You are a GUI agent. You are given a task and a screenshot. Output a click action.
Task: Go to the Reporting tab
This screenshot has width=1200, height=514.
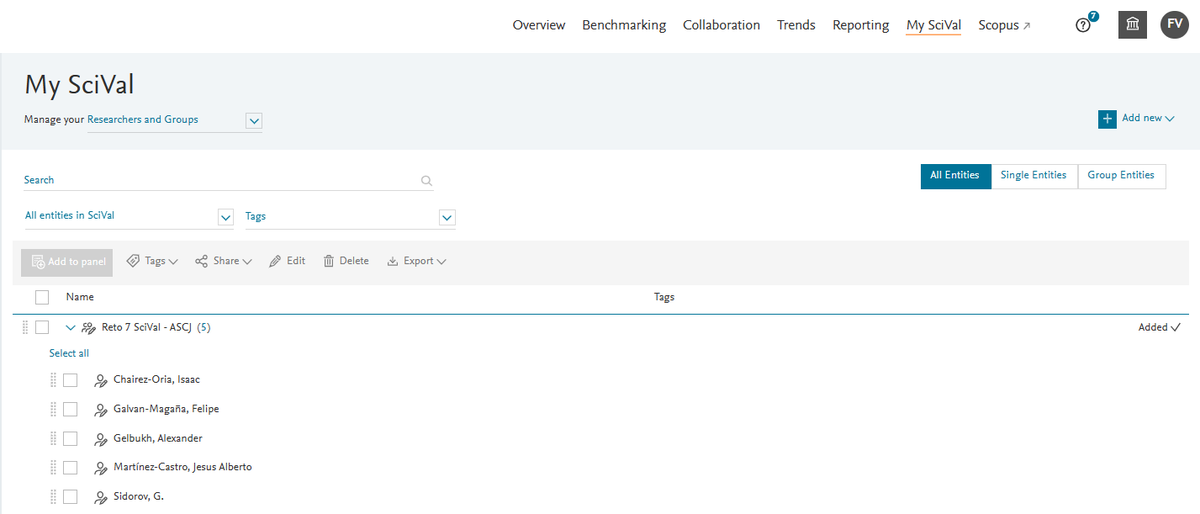(861, 25)
